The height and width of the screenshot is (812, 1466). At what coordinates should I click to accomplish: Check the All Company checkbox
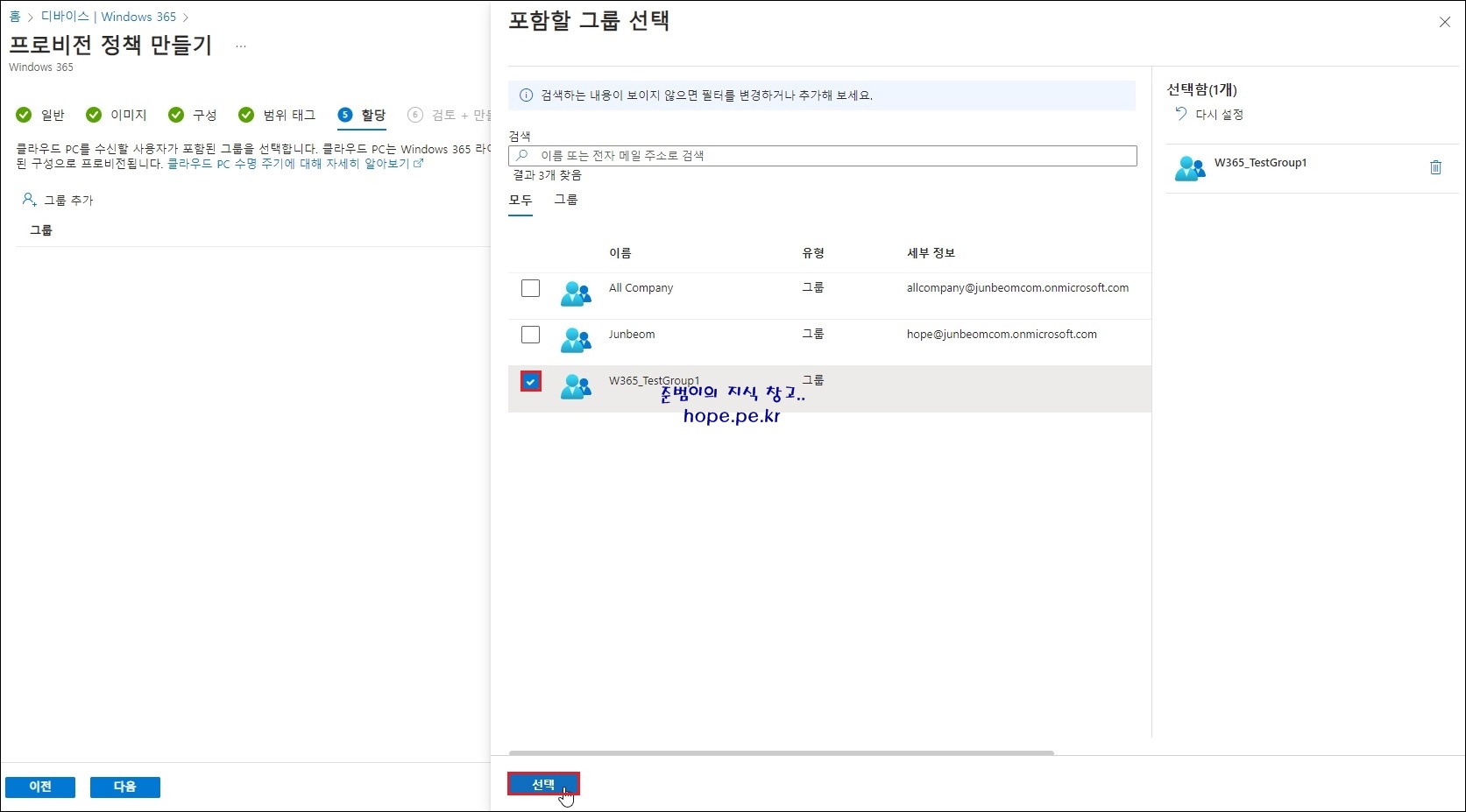pos(530,288)
